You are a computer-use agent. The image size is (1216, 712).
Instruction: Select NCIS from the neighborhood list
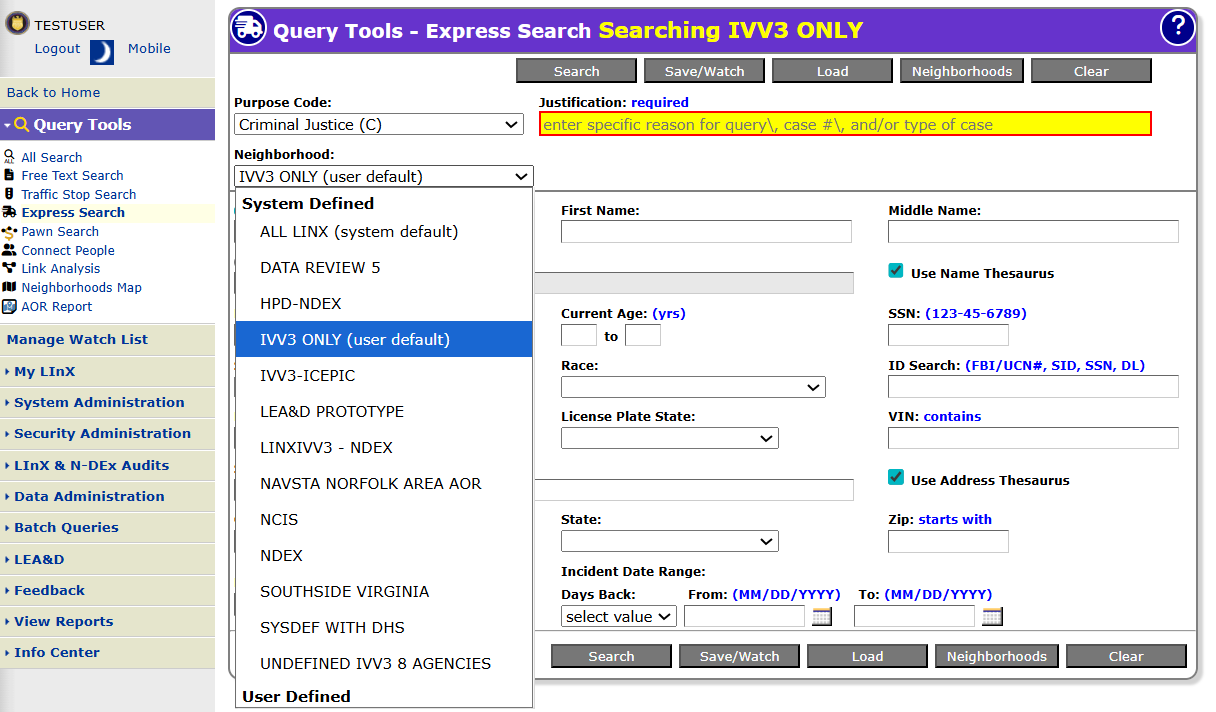279,520
